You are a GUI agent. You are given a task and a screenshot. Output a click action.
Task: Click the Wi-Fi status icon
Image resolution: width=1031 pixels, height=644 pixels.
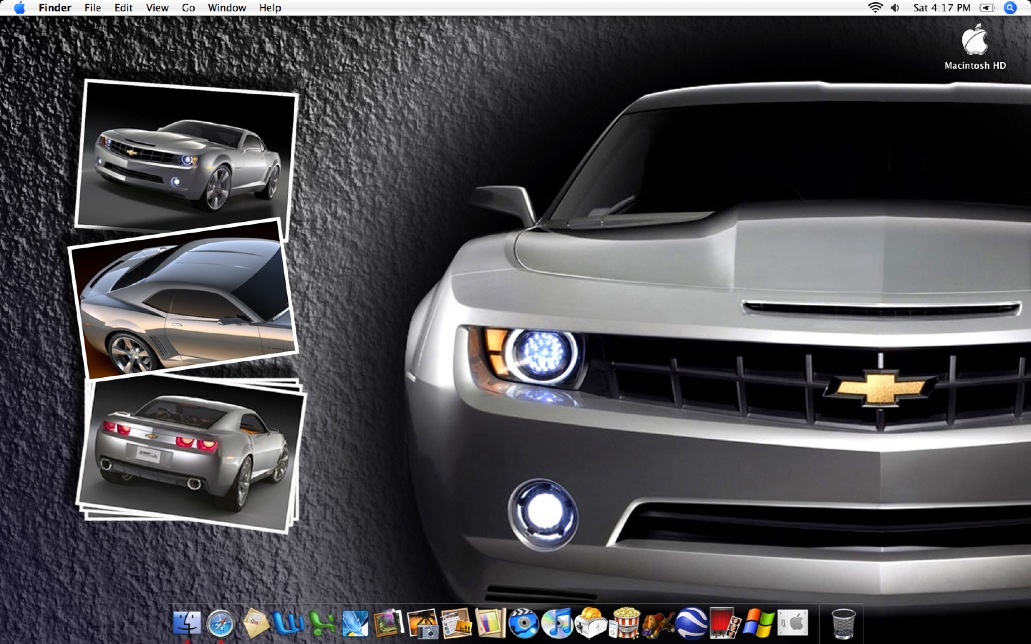click(x=875, y=8)
